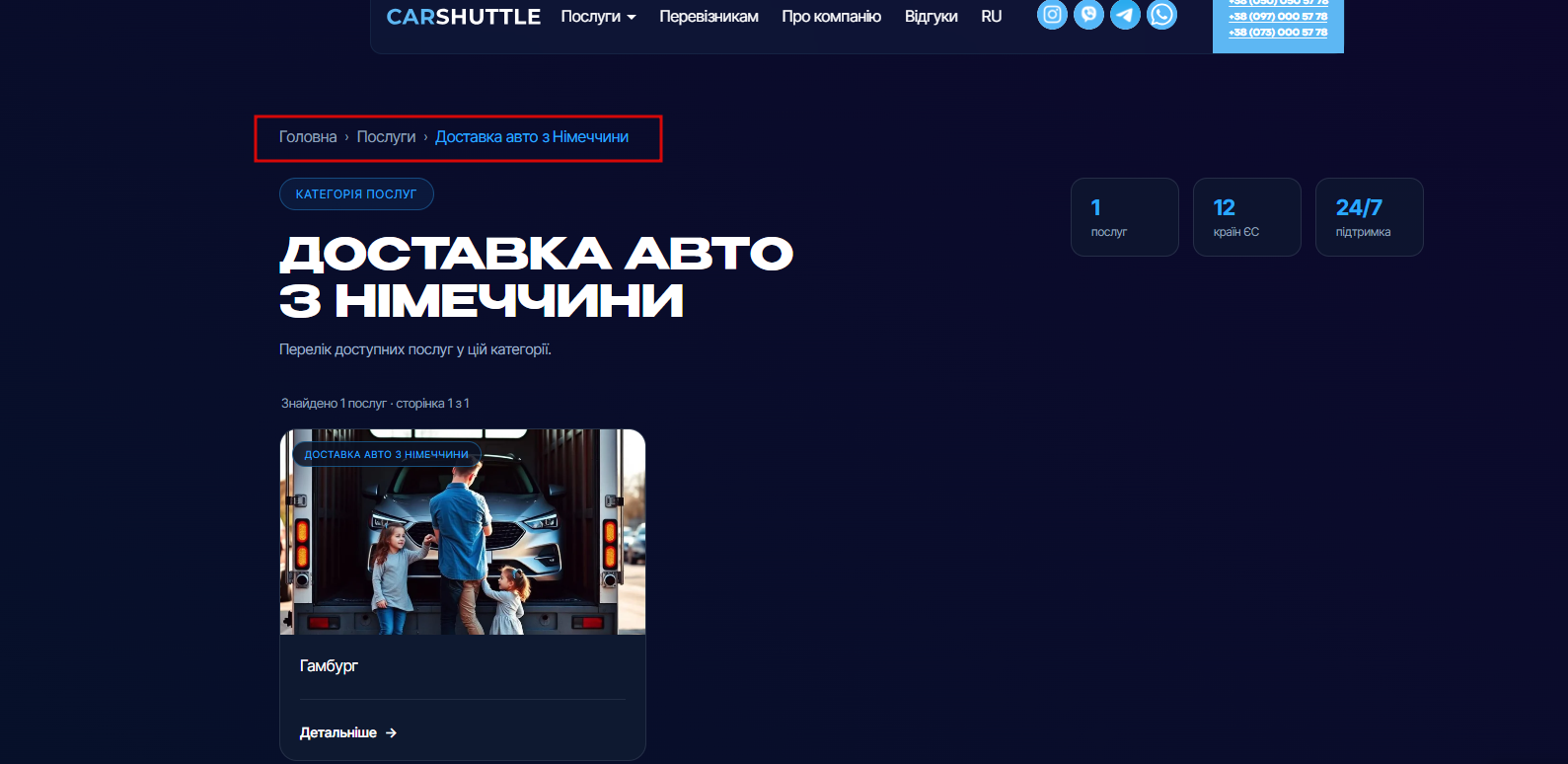Image resolution: width=1568 pixels, height=764 pixels.
Task: Expand the Послуги dropdown in the navigation bar
Action: pyautogui.click(x=598, y=17)
